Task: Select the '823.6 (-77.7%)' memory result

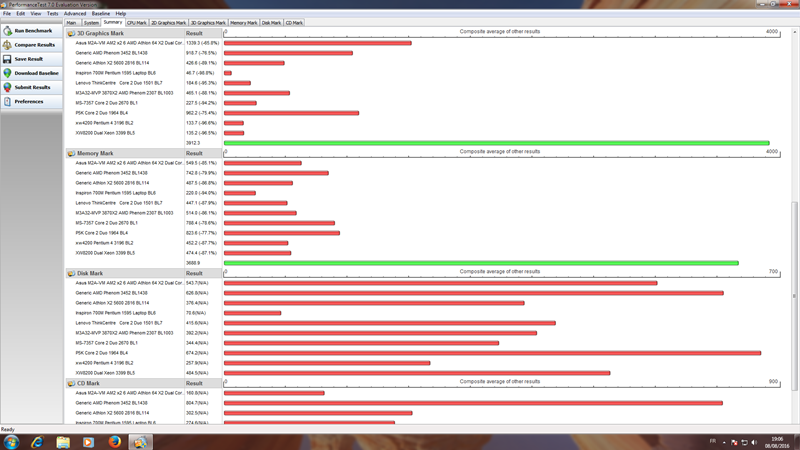Action: [202, 233]
